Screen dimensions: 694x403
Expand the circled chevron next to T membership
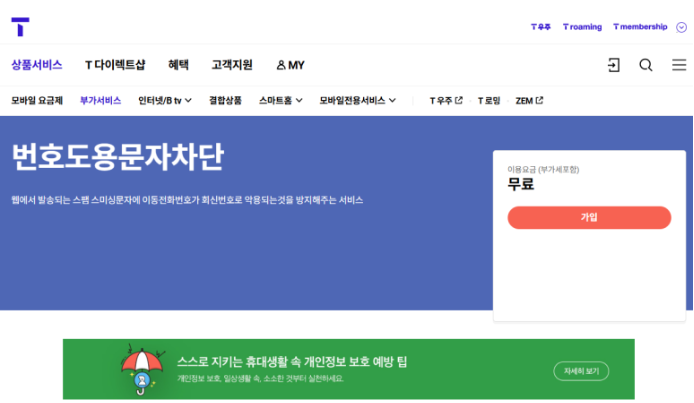[x=681, y=27]
